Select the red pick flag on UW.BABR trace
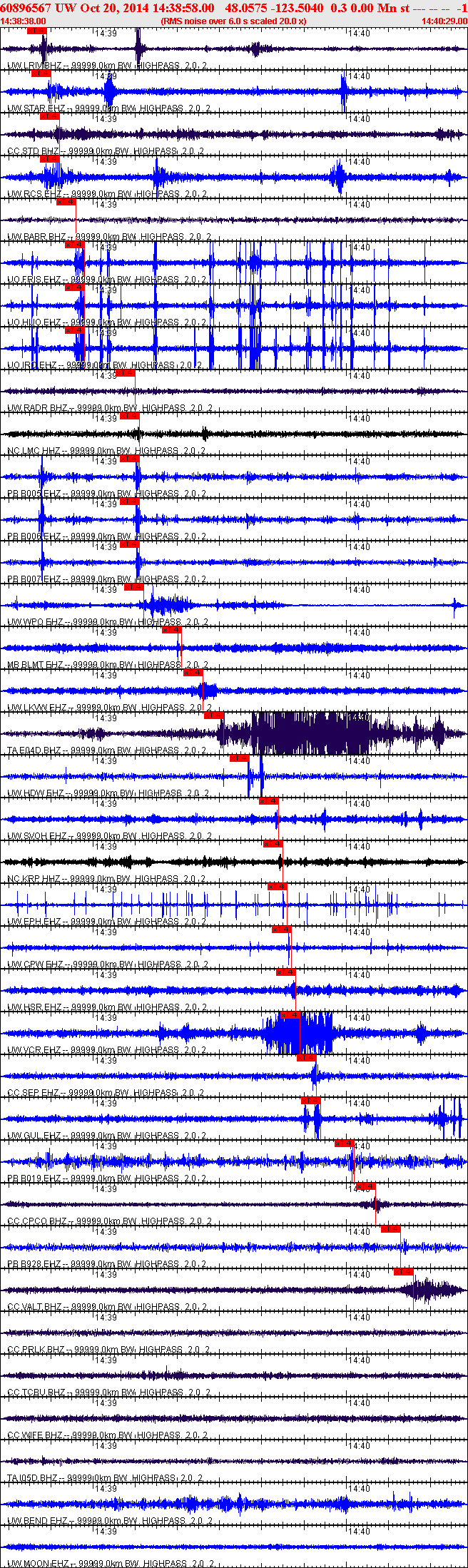 coord(66,202)
